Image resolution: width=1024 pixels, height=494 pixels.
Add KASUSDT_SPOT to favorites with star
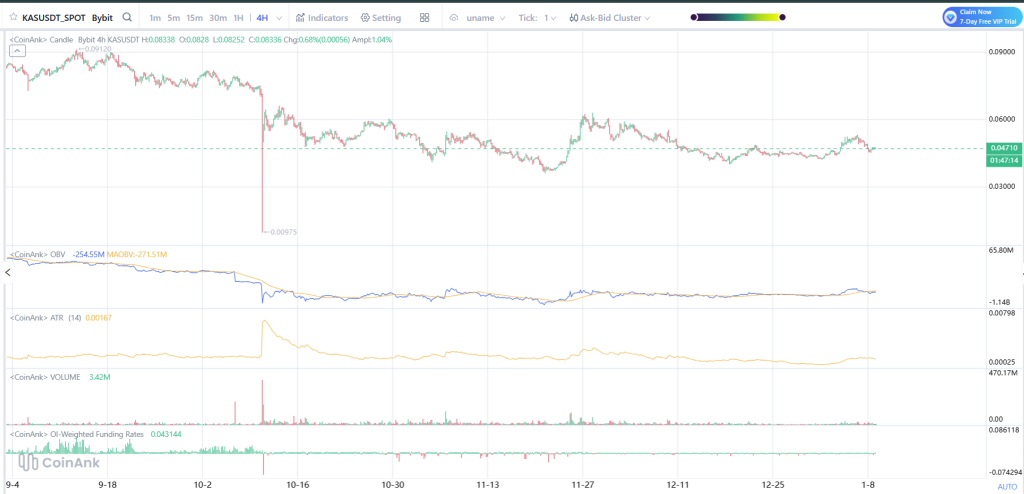[13, 17]
